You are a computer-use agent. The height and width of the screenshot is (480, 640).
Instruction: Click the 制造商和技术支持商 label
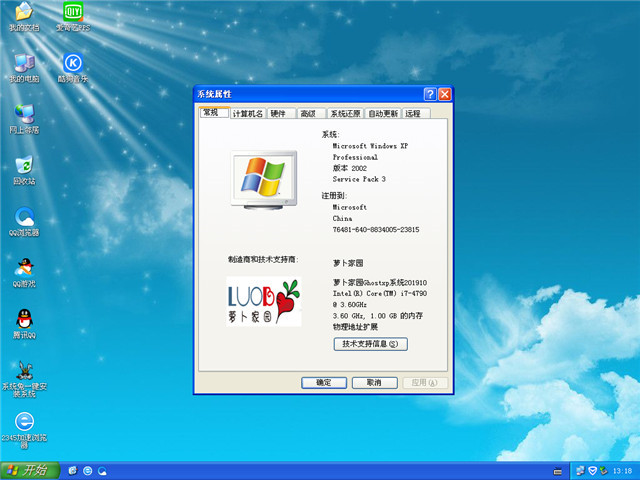coord(263,259)
